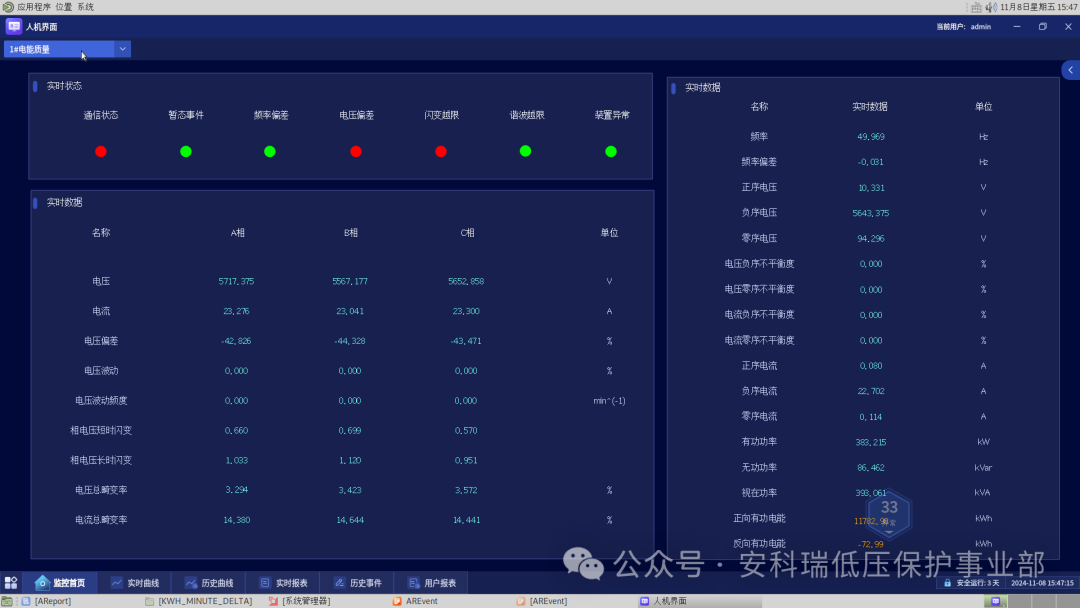
Task: Click the 无功功率 value 86.462
Action: coord(871,468)
